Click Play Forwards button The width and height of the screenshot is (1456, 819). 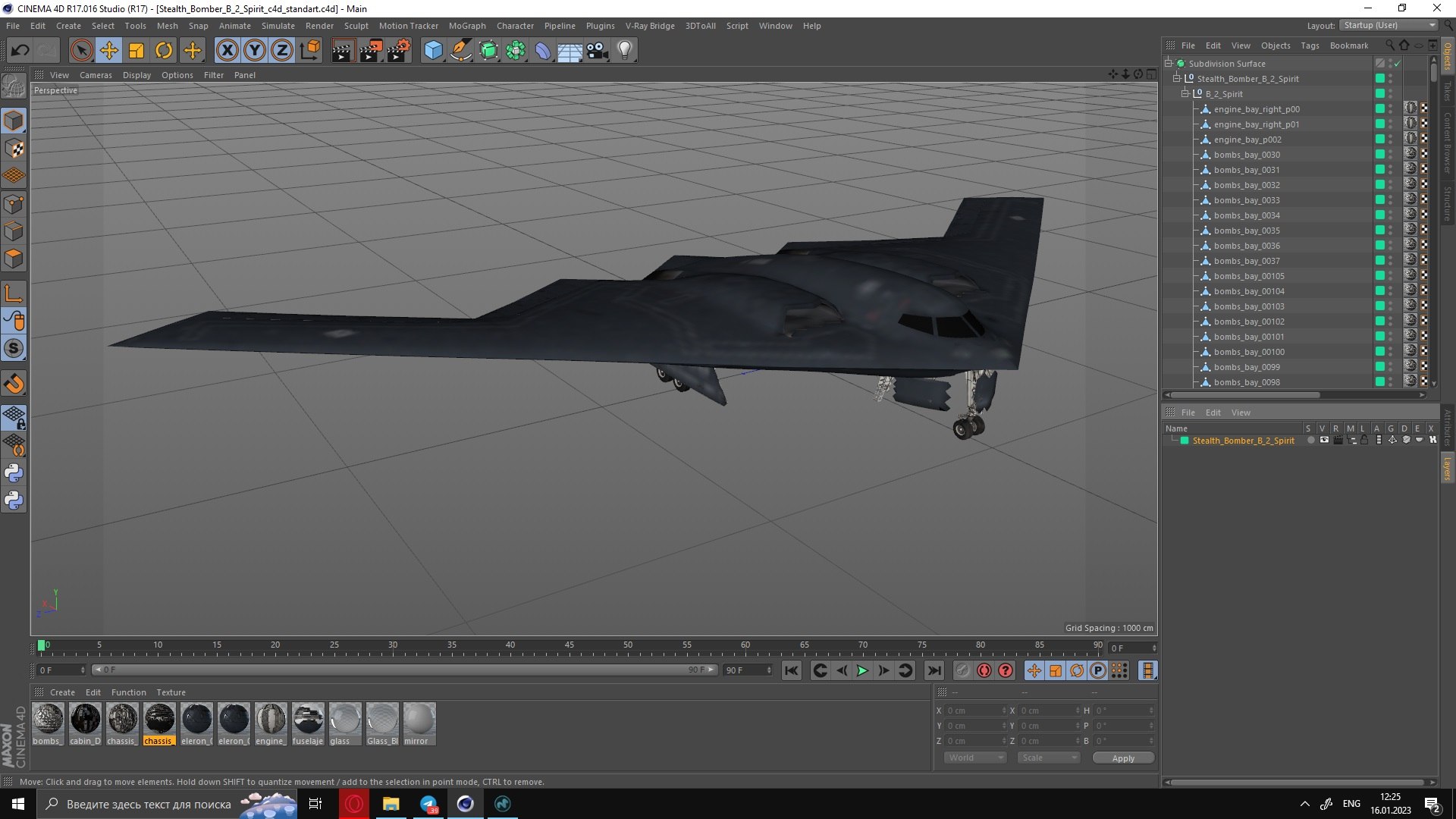pos(862,670)
